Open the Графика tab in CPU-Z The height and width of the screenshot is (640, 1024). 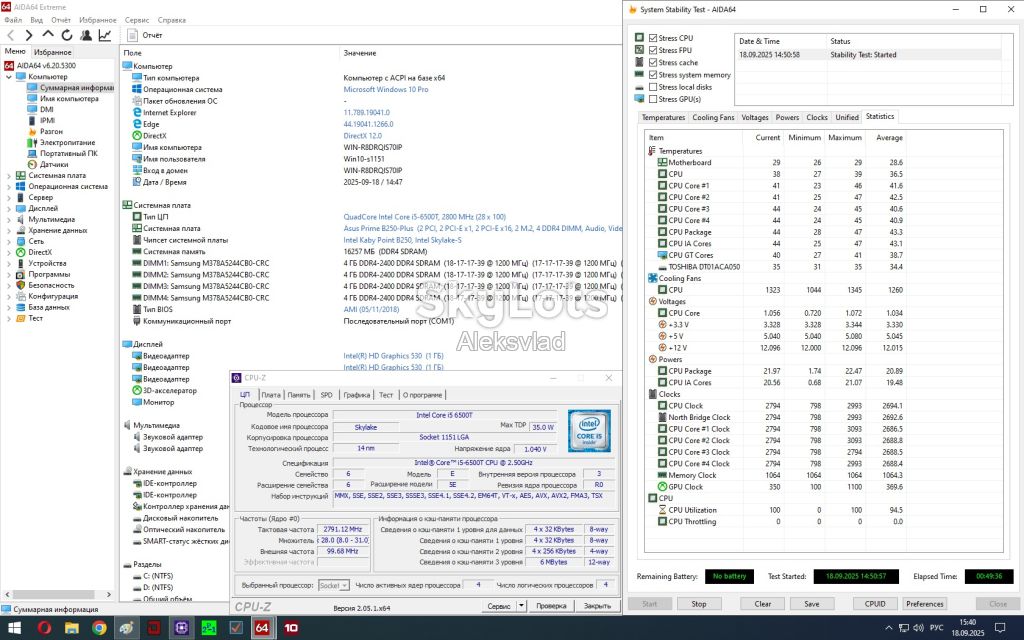click(357, 395)
